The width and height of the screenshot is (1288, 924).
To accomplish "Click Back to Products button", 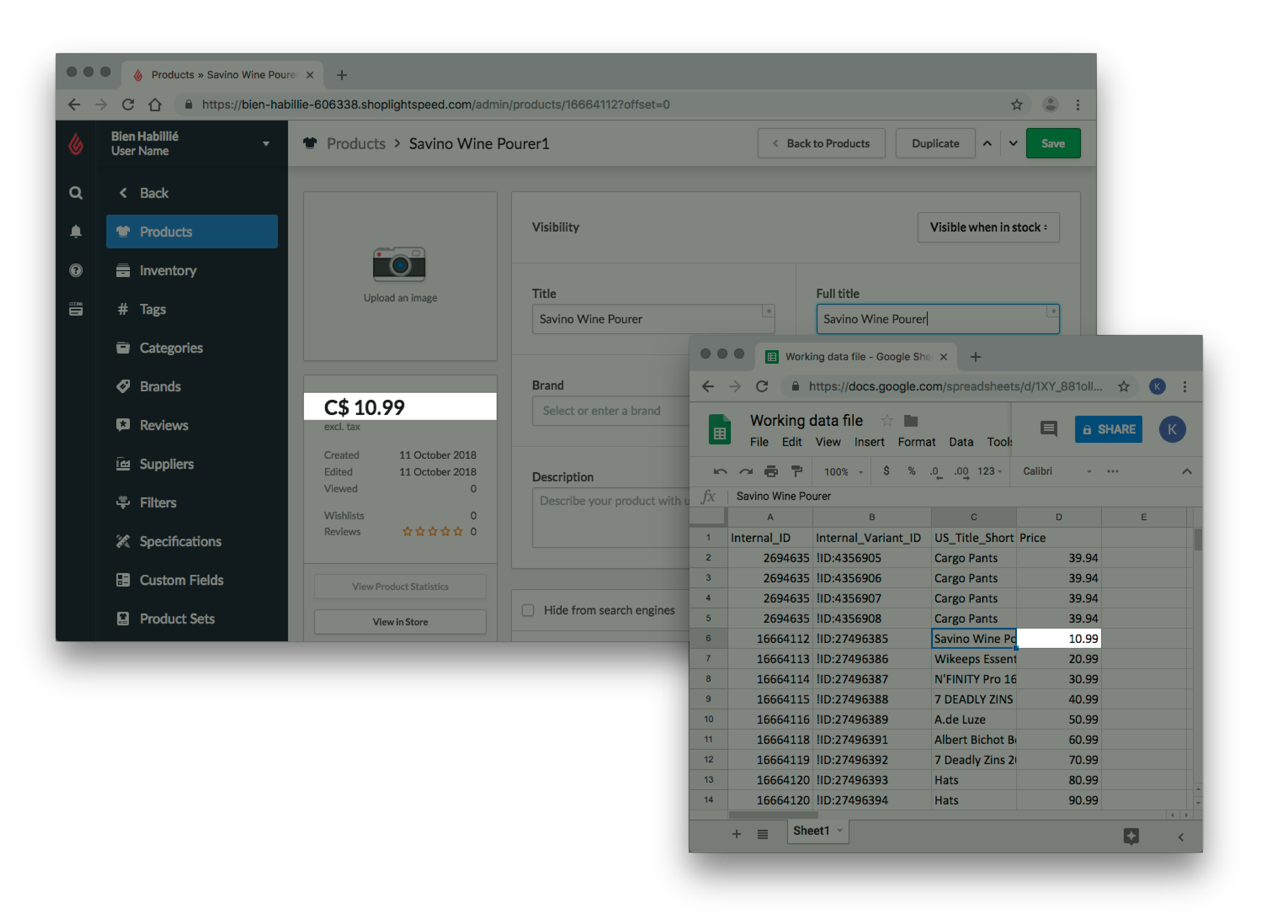I will (821, 144).
